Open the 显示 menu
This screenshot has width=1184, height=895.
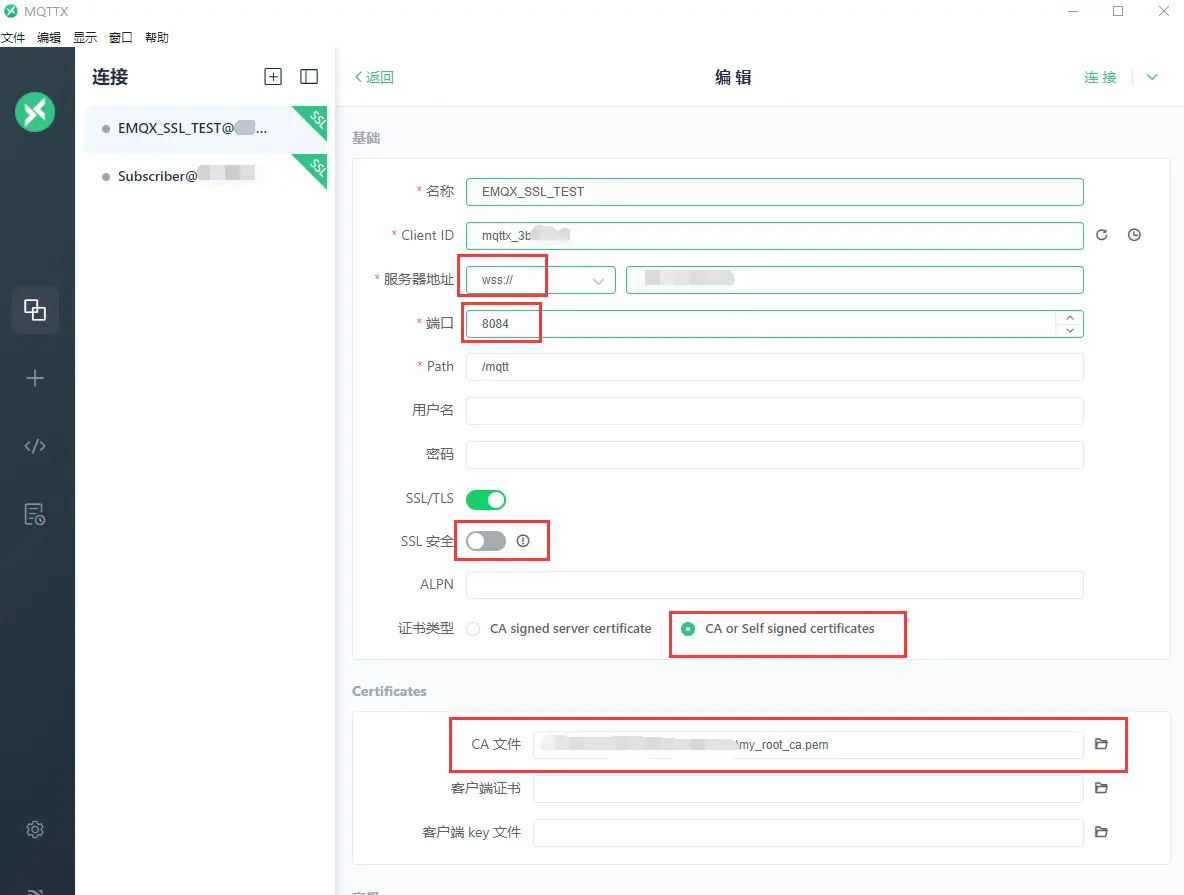(85, 38)
